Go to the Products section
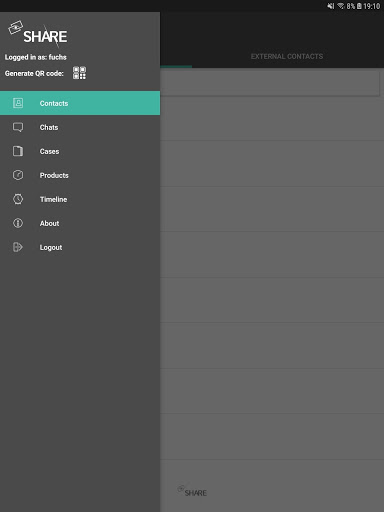 [x=80, y=175]
